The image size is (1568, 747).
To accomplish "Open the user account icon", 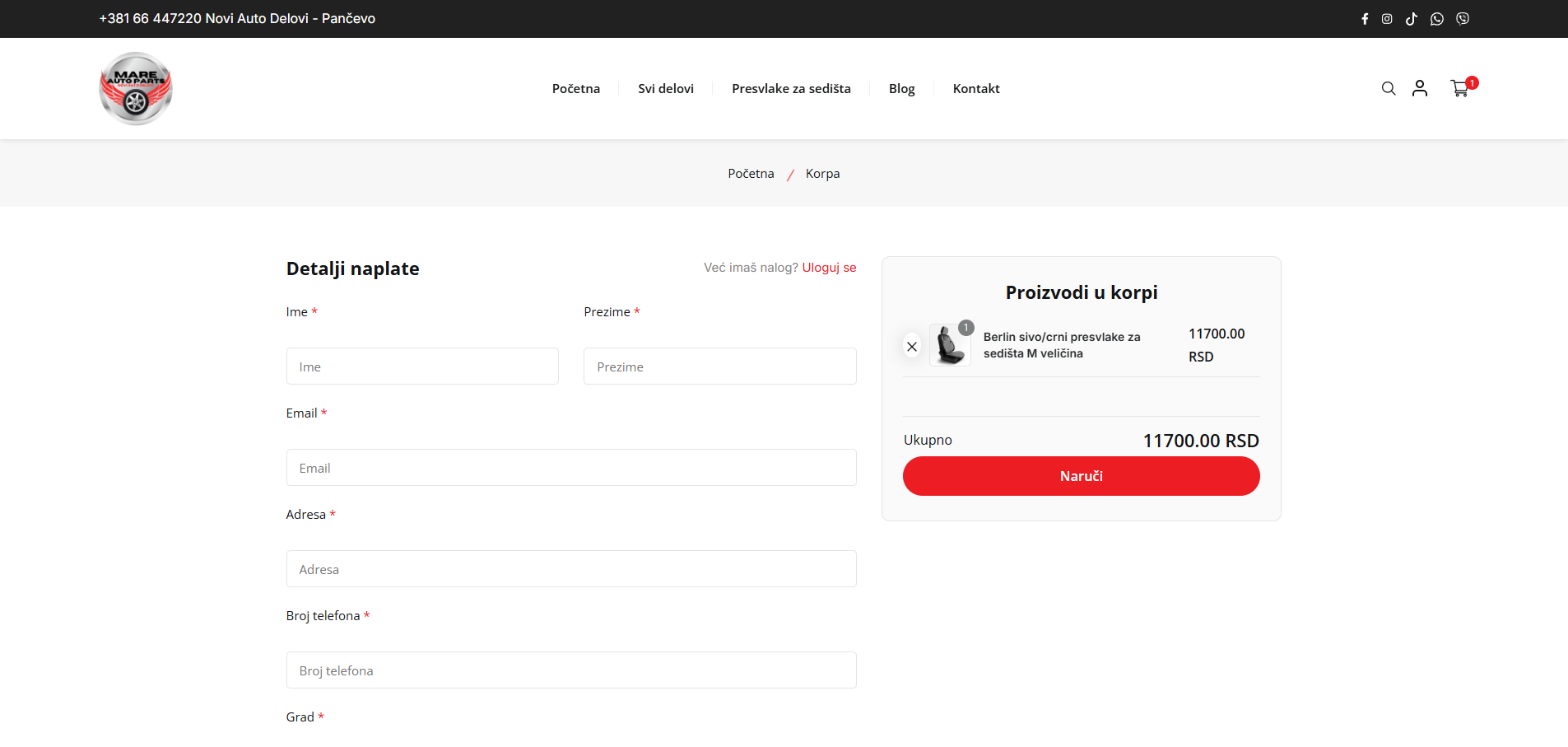I will 1420,88.
